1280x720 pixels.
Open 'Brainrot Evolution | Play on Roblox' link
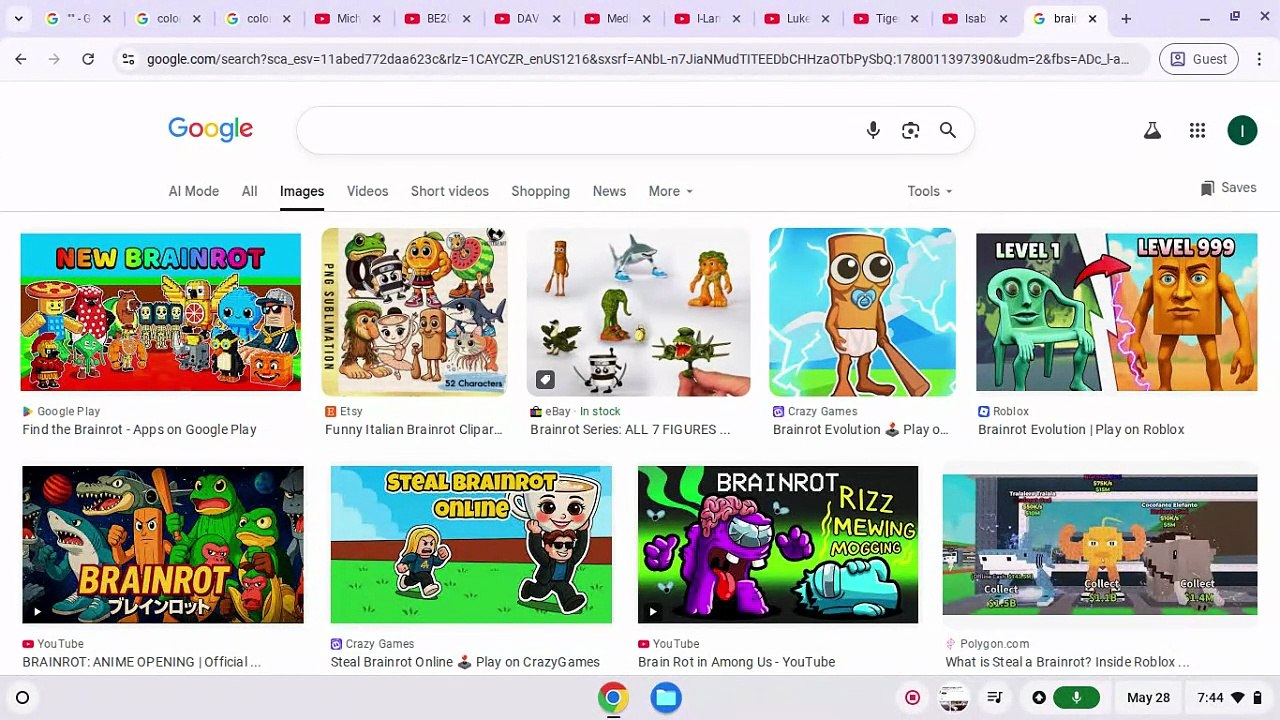(x=1081, y=429)
